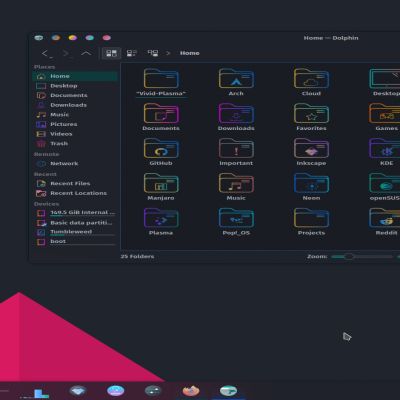400x400 pixels.
Task: Click the Home breadcrumb in the location bar
Action: click(x=190, y=53)
